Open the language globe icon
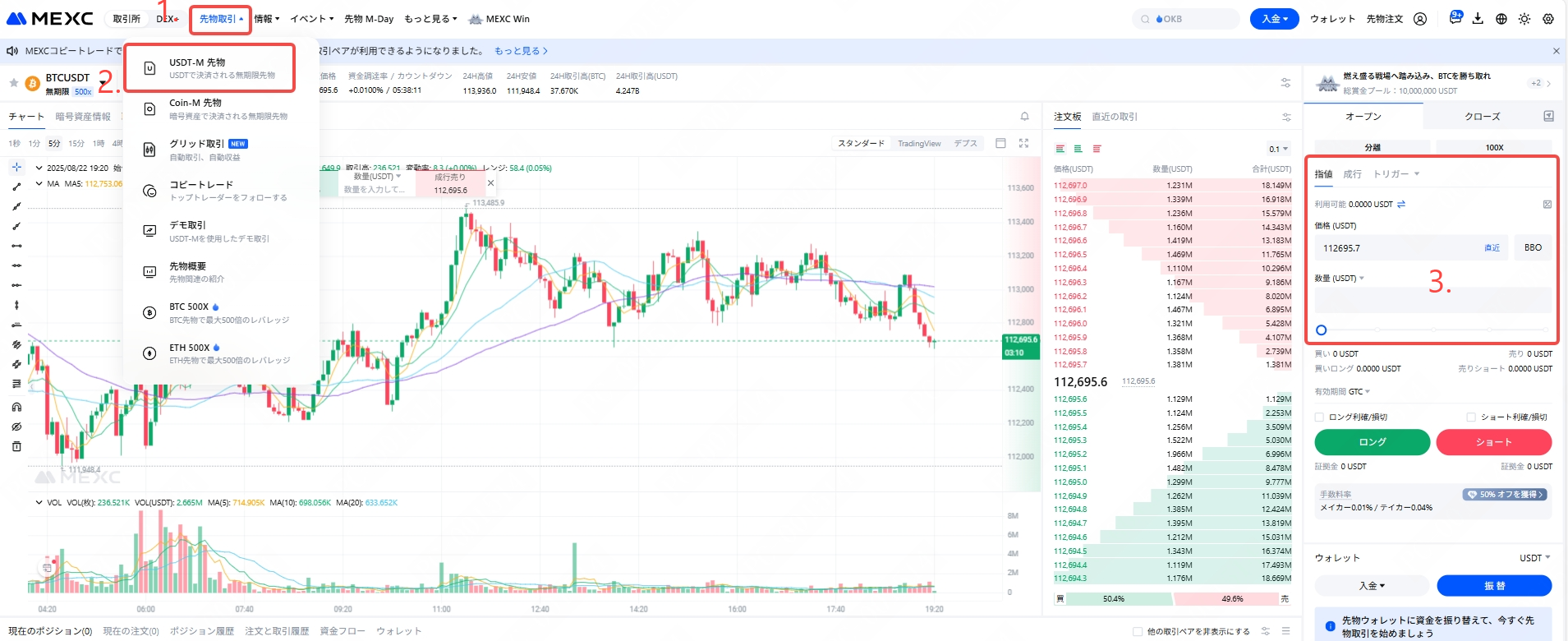1568x641 pixels. pos(1501,19)
